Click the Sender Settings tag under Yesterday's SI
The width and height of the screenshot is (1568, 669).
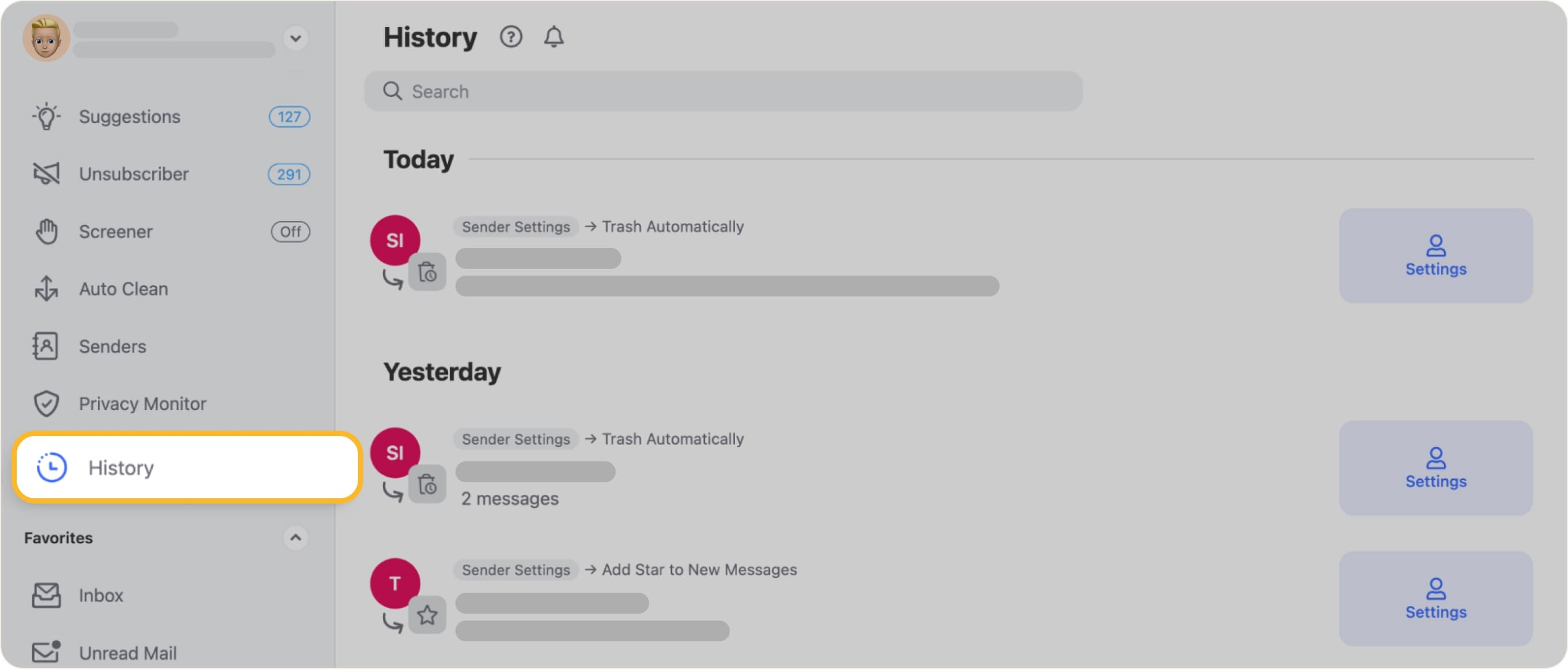(515, 439)
